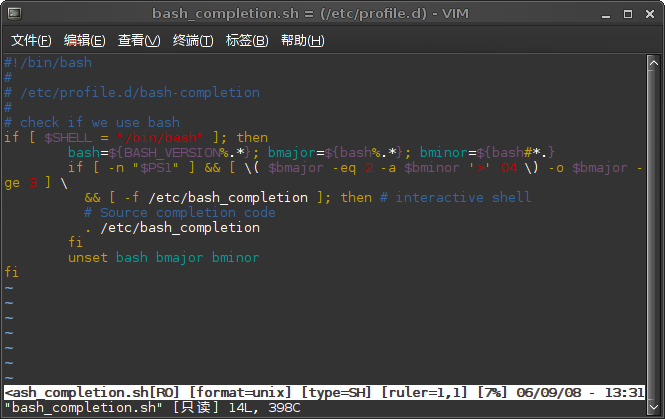Viewport: 665px width, 419px height.
Task: Click '/etc/bash_completion' in the -f test
Action: (x=228, y=198)
